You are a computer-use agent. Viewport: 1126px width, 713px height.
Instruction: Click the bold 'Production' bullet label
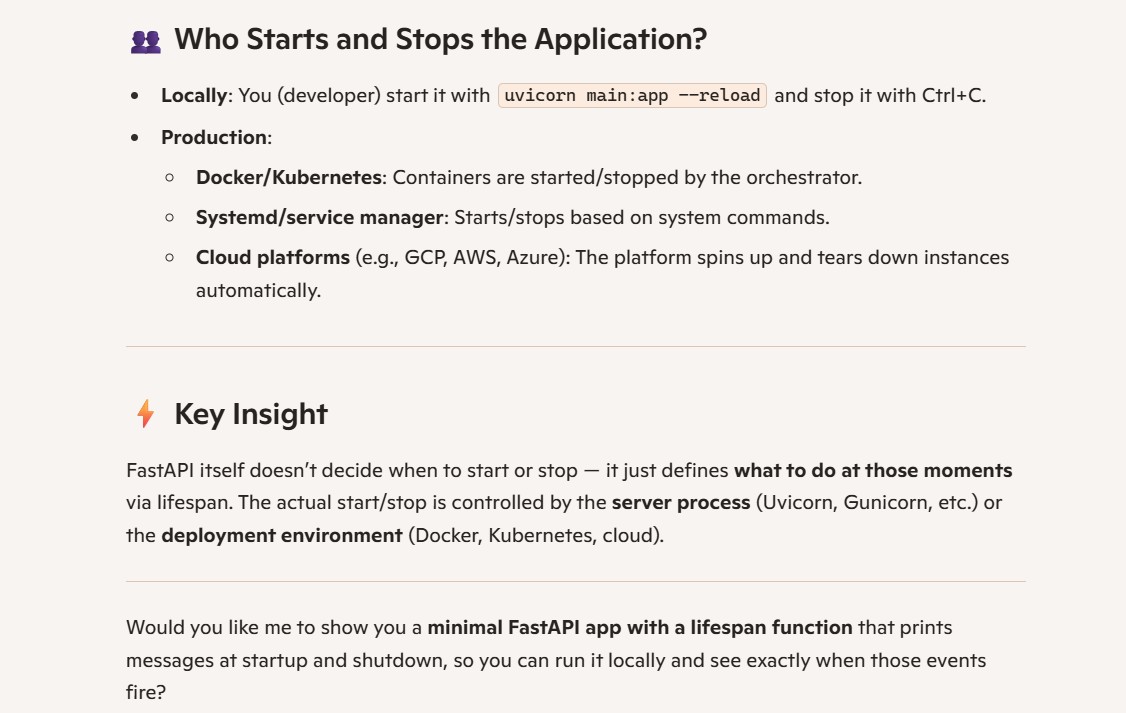point(214,137)
